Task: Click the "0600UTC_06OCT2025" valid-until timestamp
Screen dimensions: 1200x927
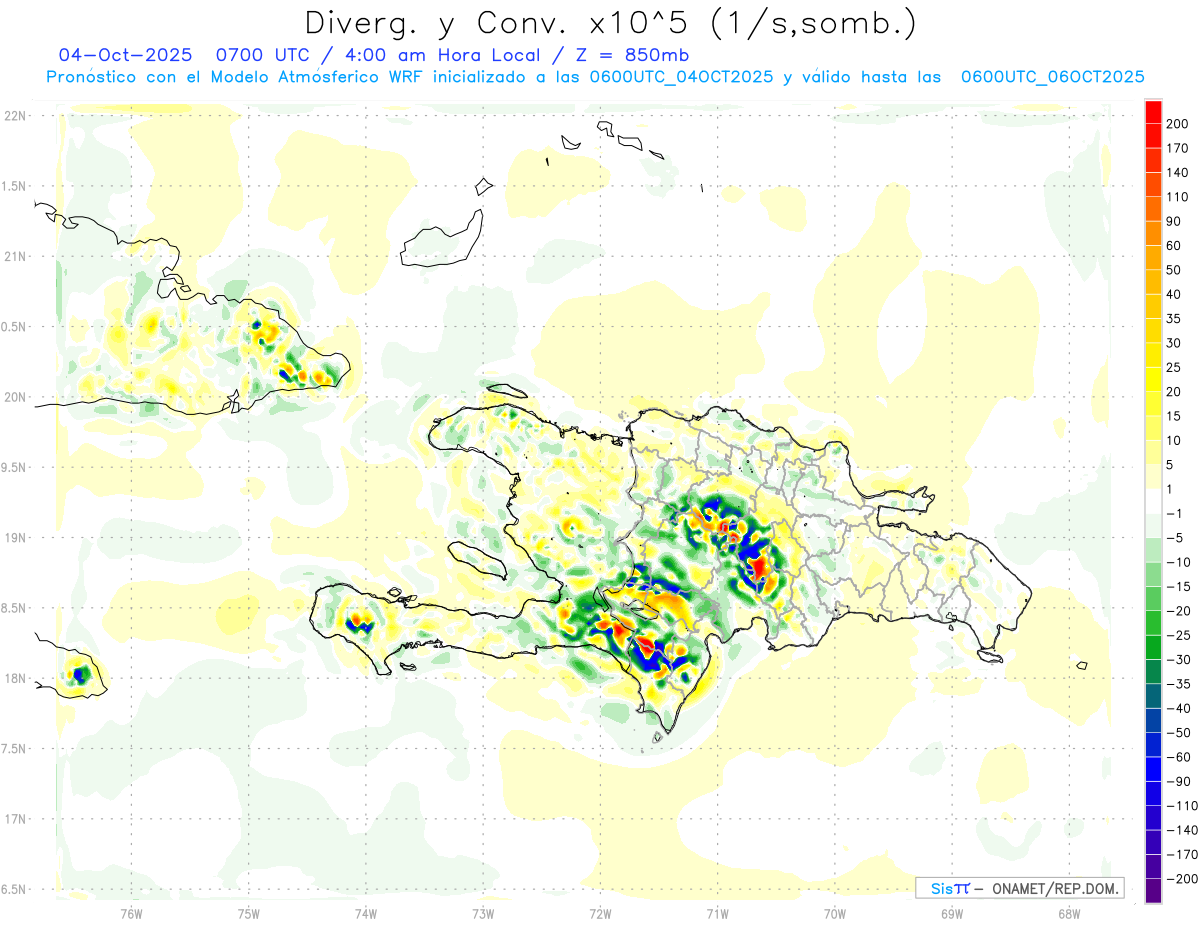Action: (x=1052, y=77)
